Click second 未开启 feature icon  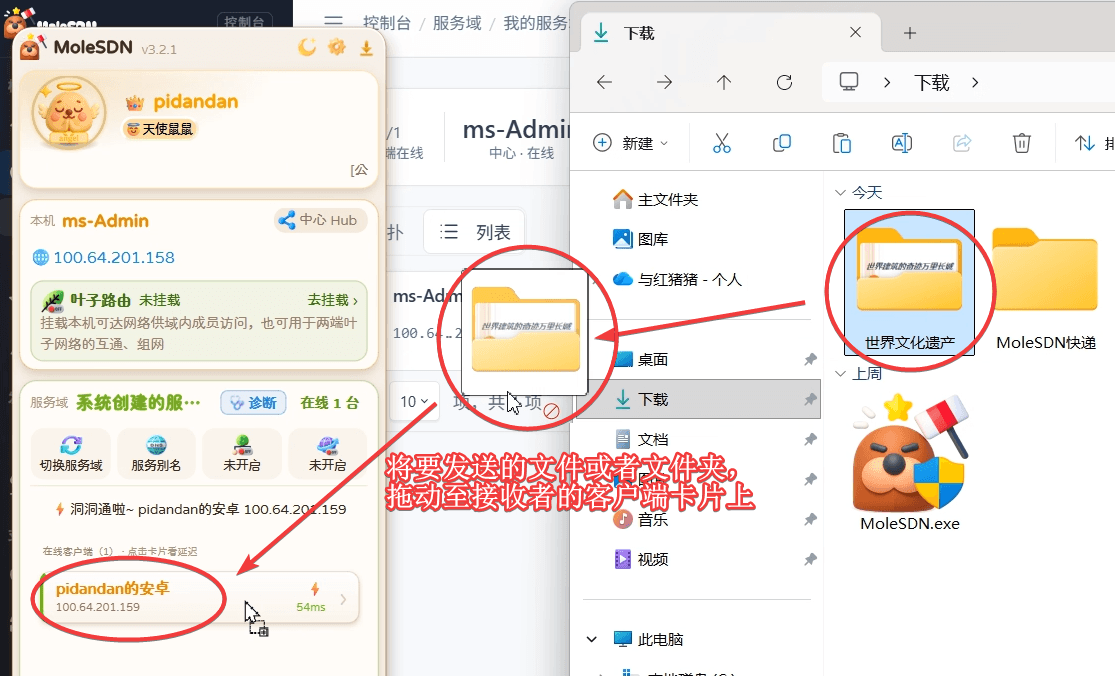(x=327, y=454)
